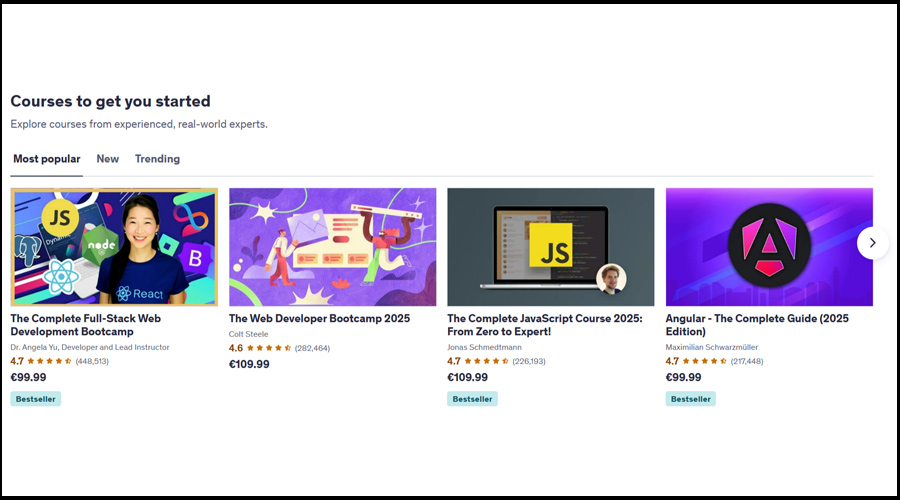Click star rating of Web Developer Bootcamp
The height and width of the screenshot is (500, 900).
[x=269, y=348]
